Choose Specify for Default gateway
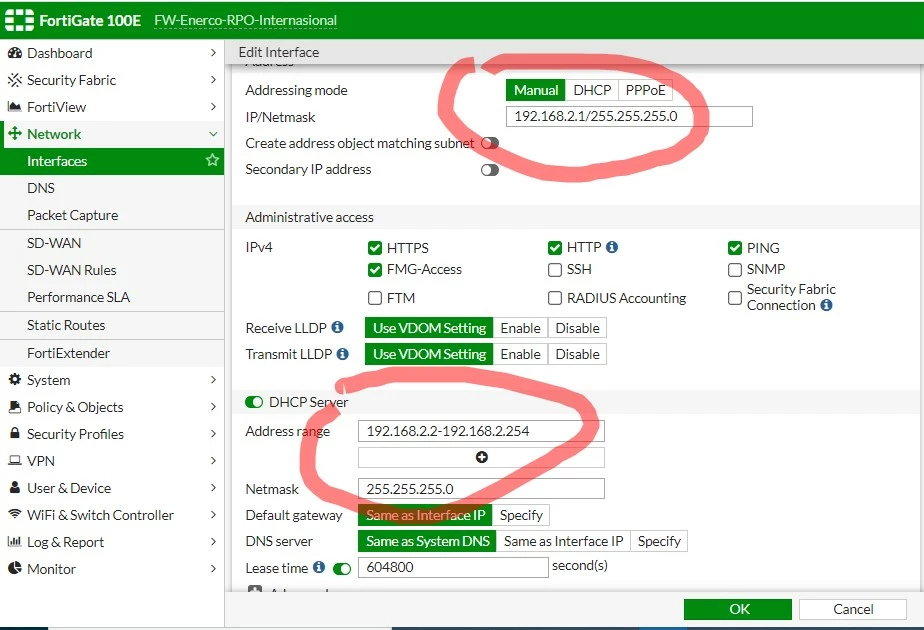 coord(521,515)
